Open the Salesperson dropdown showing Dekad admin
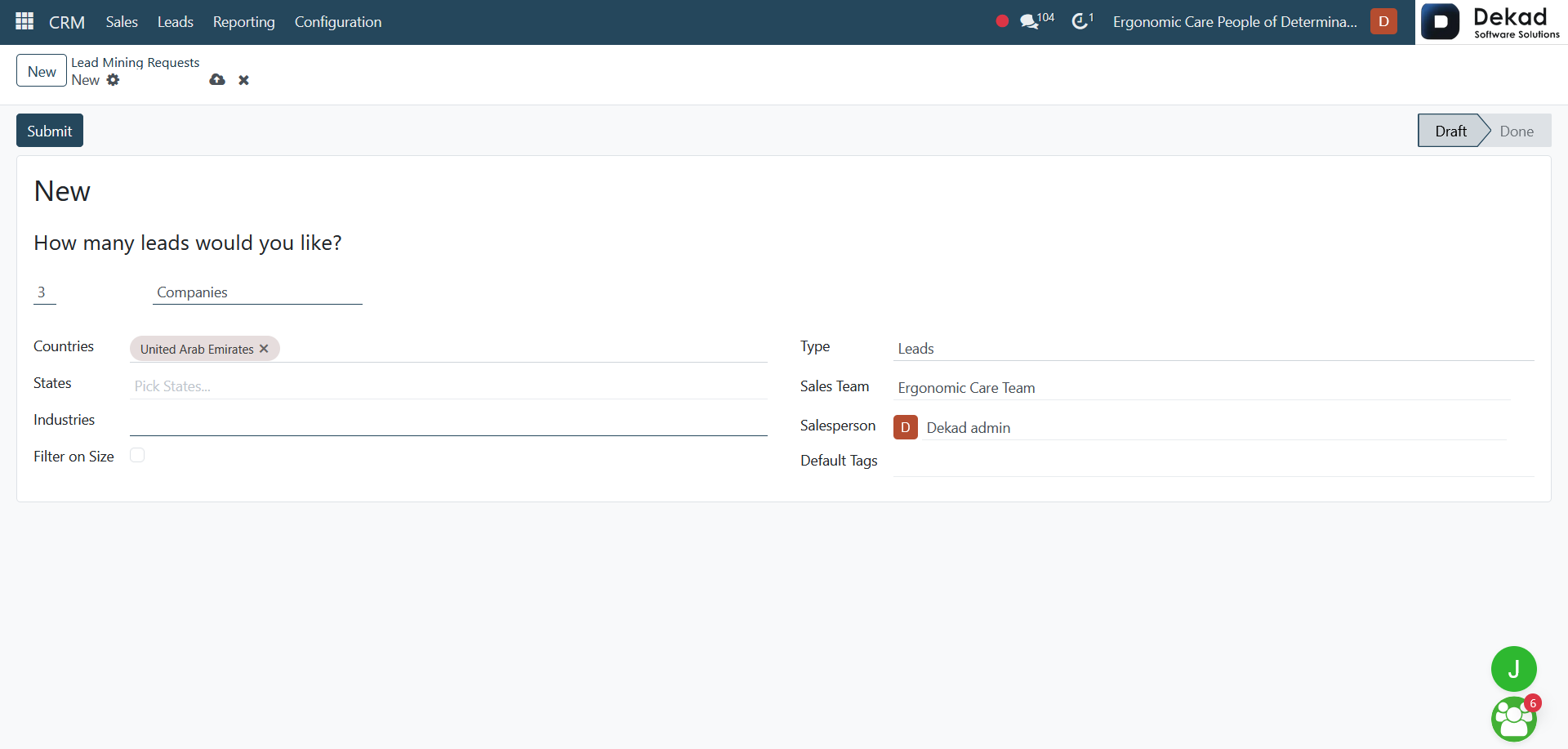The height and width of the screenshot is (749, 1568). [x=1216, y=428]
